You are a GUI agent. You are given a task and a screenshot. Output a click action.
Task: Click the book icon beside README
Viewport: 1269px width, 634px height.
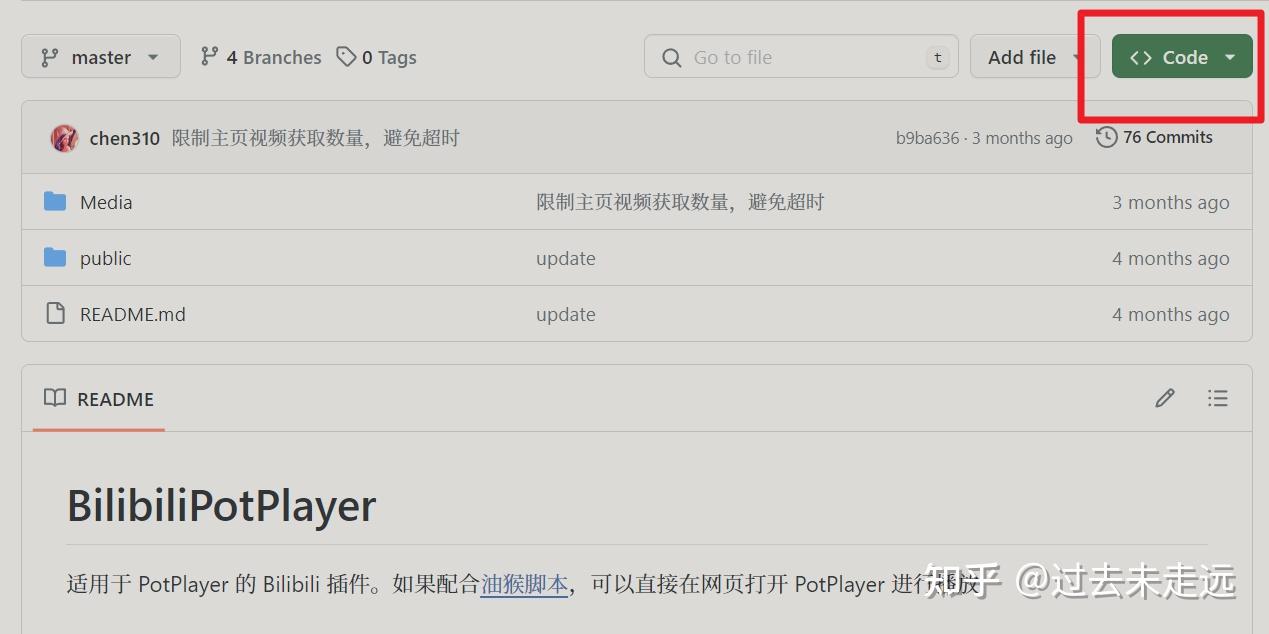point(55,398)
